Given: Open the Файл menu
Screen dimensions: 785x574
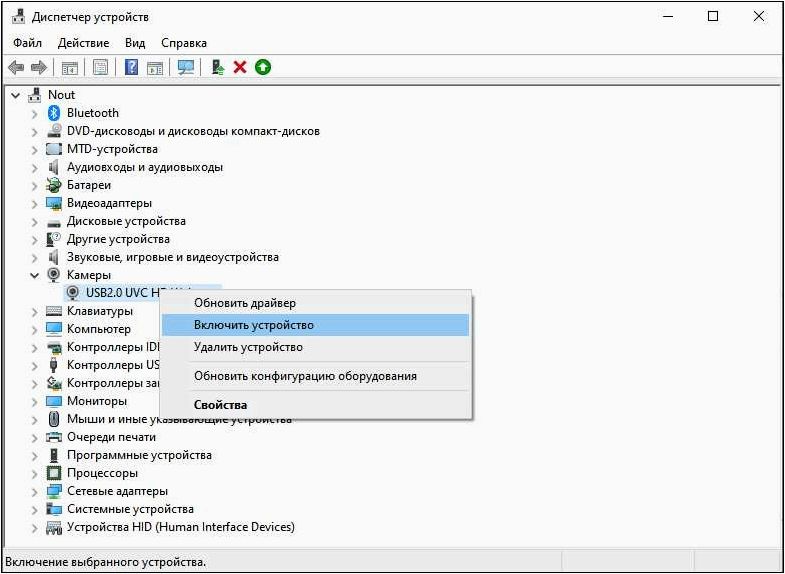Looking at the screenshot, I should pos(28,43).
